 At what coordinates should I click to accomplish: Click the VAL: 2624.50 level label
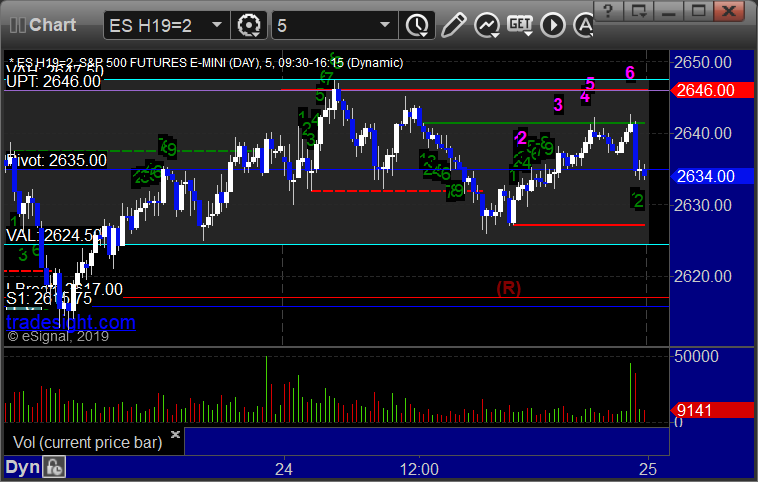tap(53, 235)
